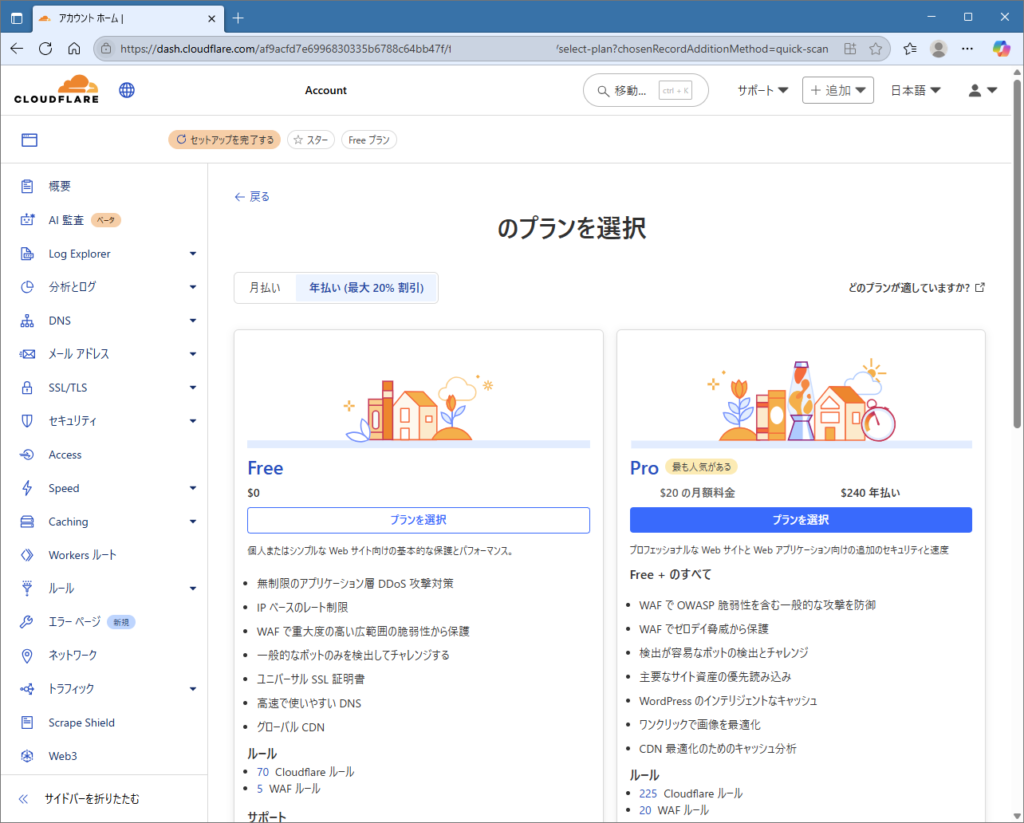Open the globe icon next to the logo

pyautogui.click(x=127, y=90)
